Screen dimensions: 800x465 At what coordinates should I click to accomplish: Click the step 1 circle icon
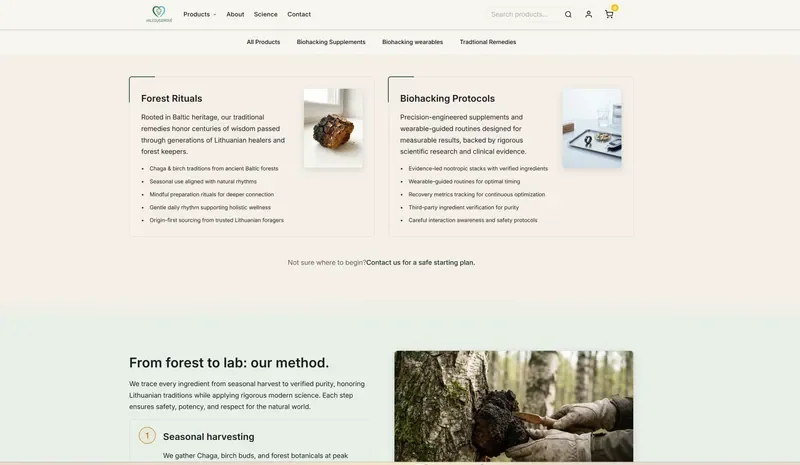(147, 435)
